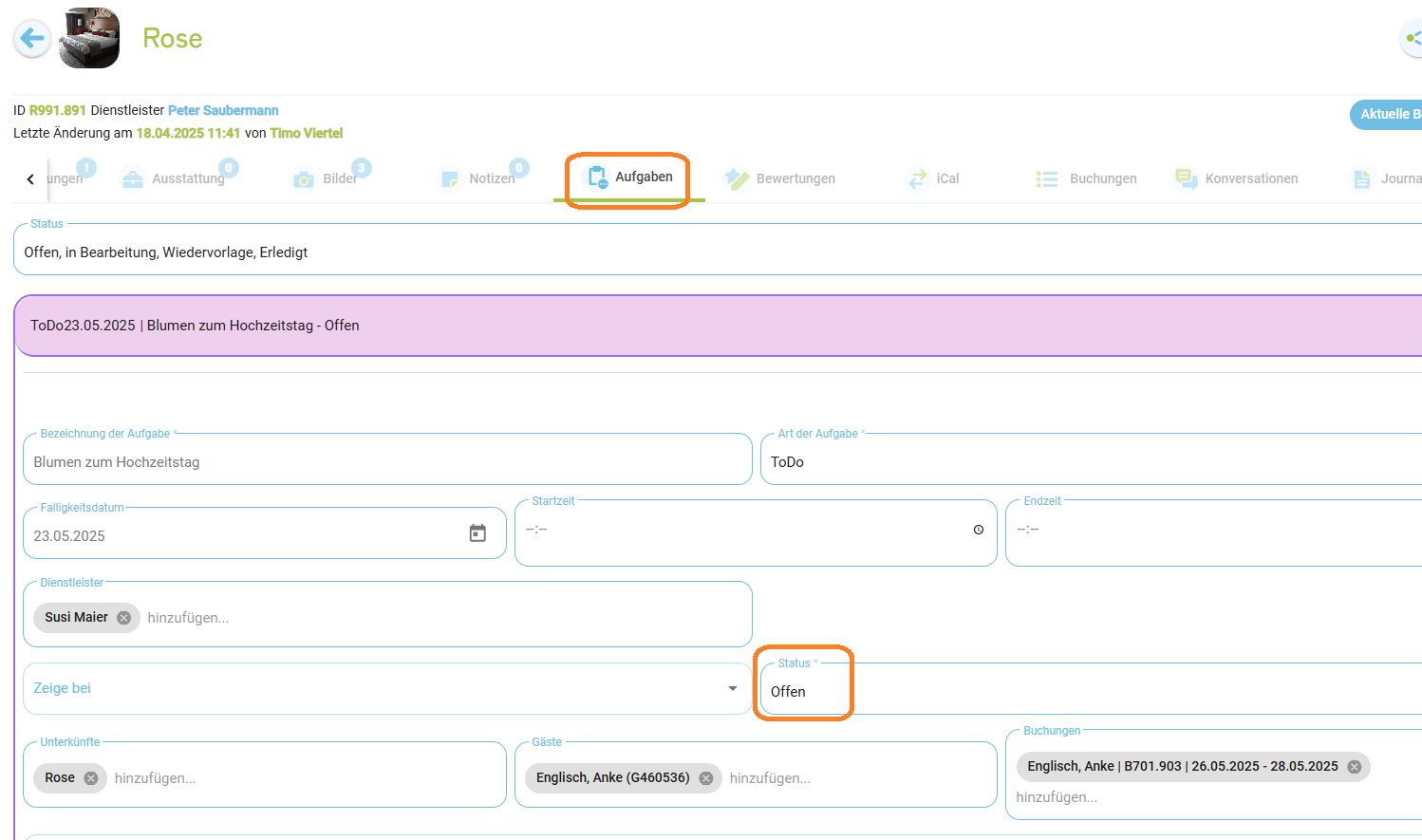The width and height of the screenshot is (1422, 840).
Task: Click the iCal sync arrows icon
Action: point(918,178)
